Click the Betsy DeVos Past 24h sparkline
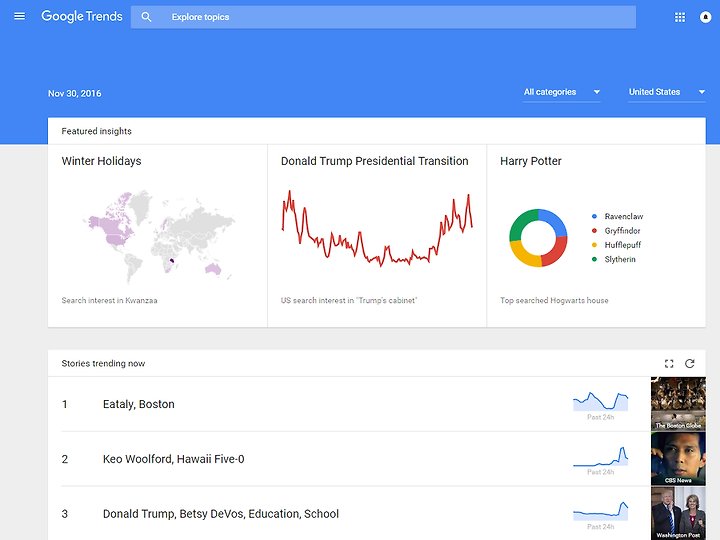 pos(601,511)
